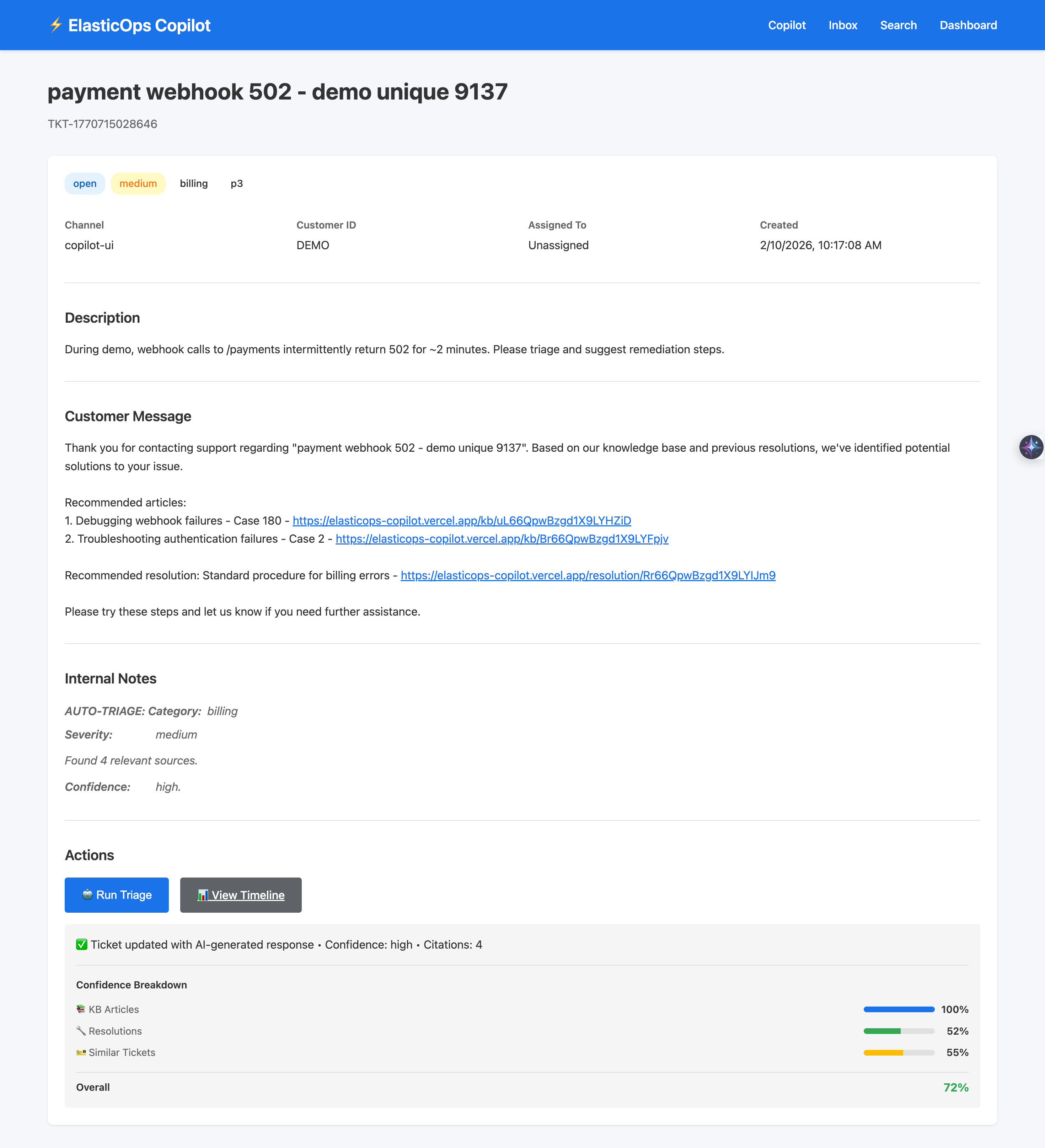Open the Inbox page

(x=842, y=25)
